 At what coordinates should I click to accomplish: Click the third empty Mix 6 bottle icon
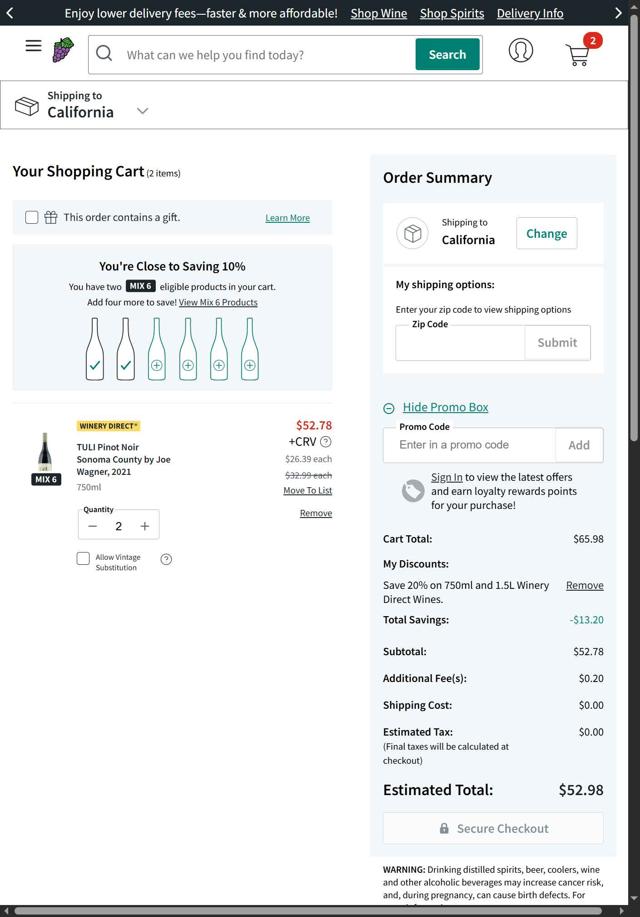(x=219, y=349)
